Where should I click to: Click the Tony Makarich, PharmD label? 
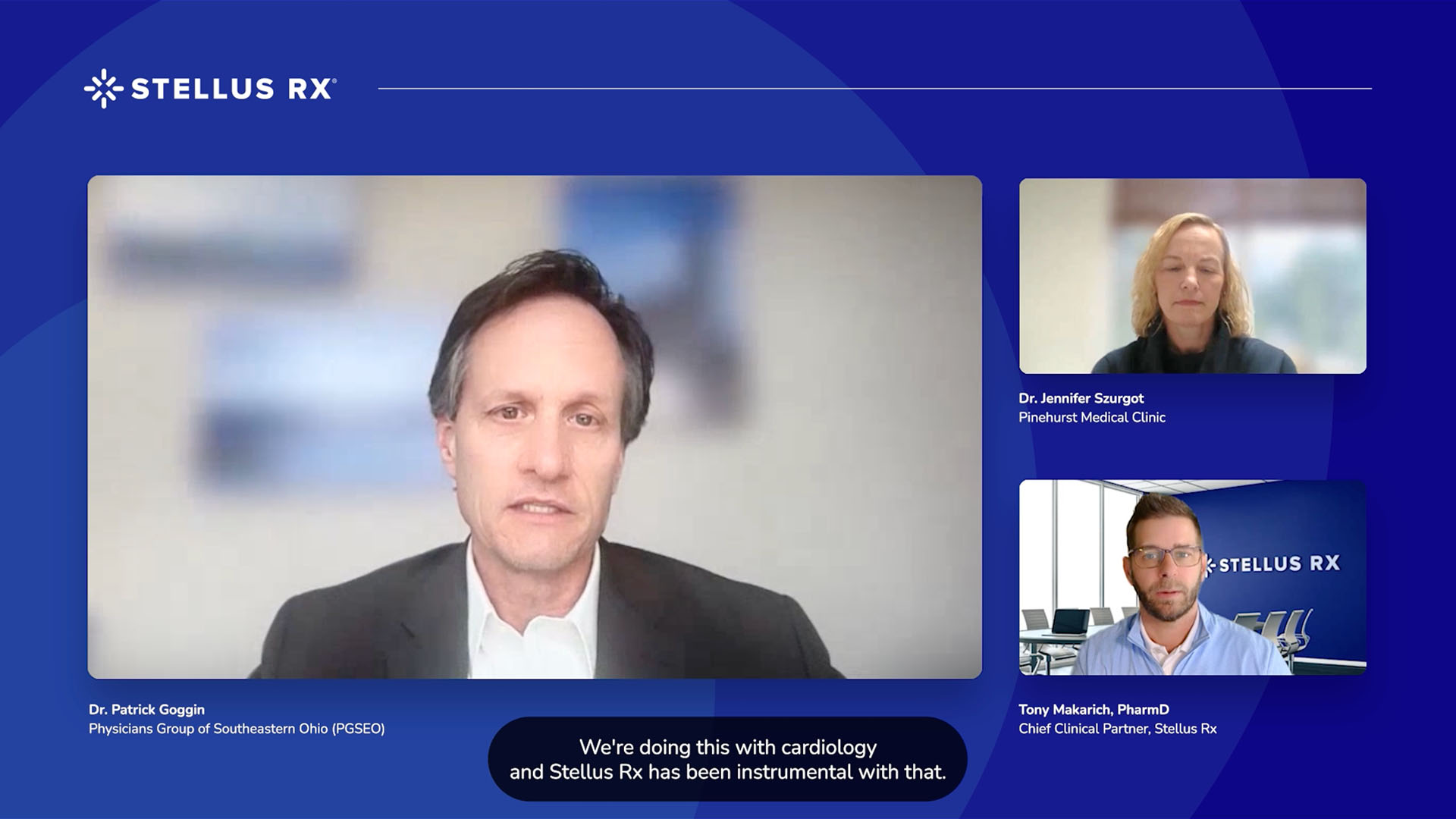coord(1094,710)
